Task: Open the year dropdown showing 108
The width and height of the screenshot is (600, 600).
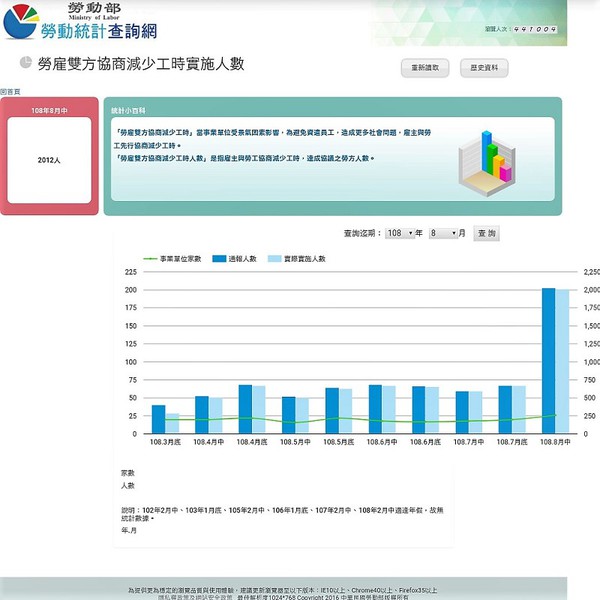Action: pos(399,232)
